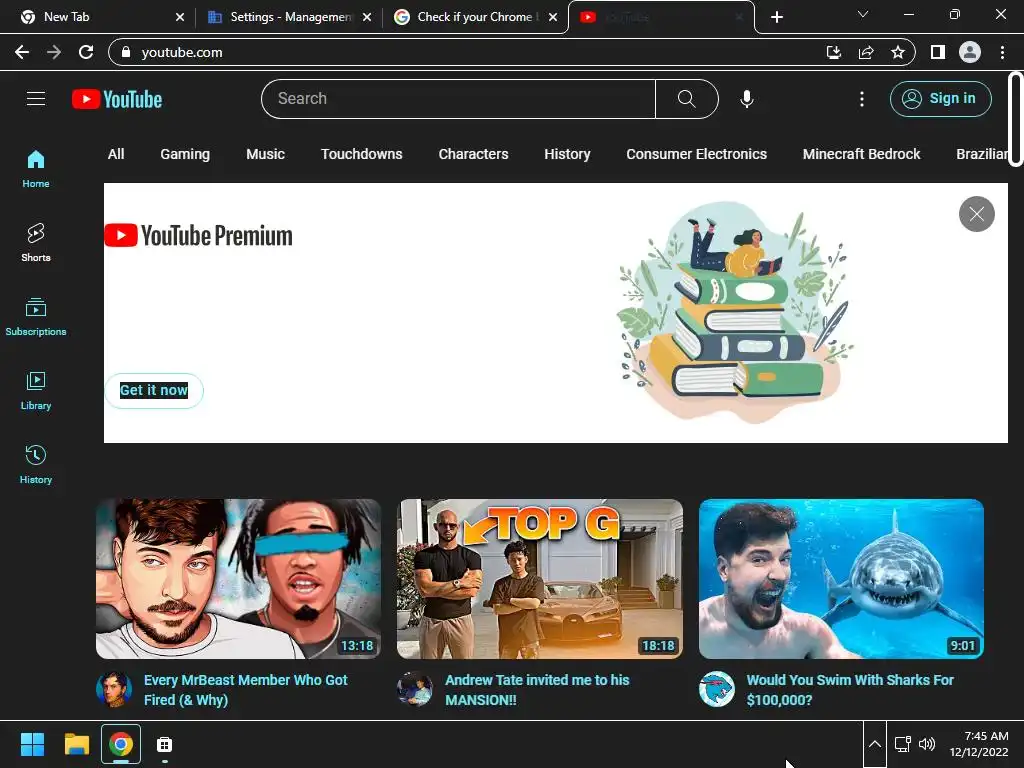Click the search magnifier button

point(686,99)
